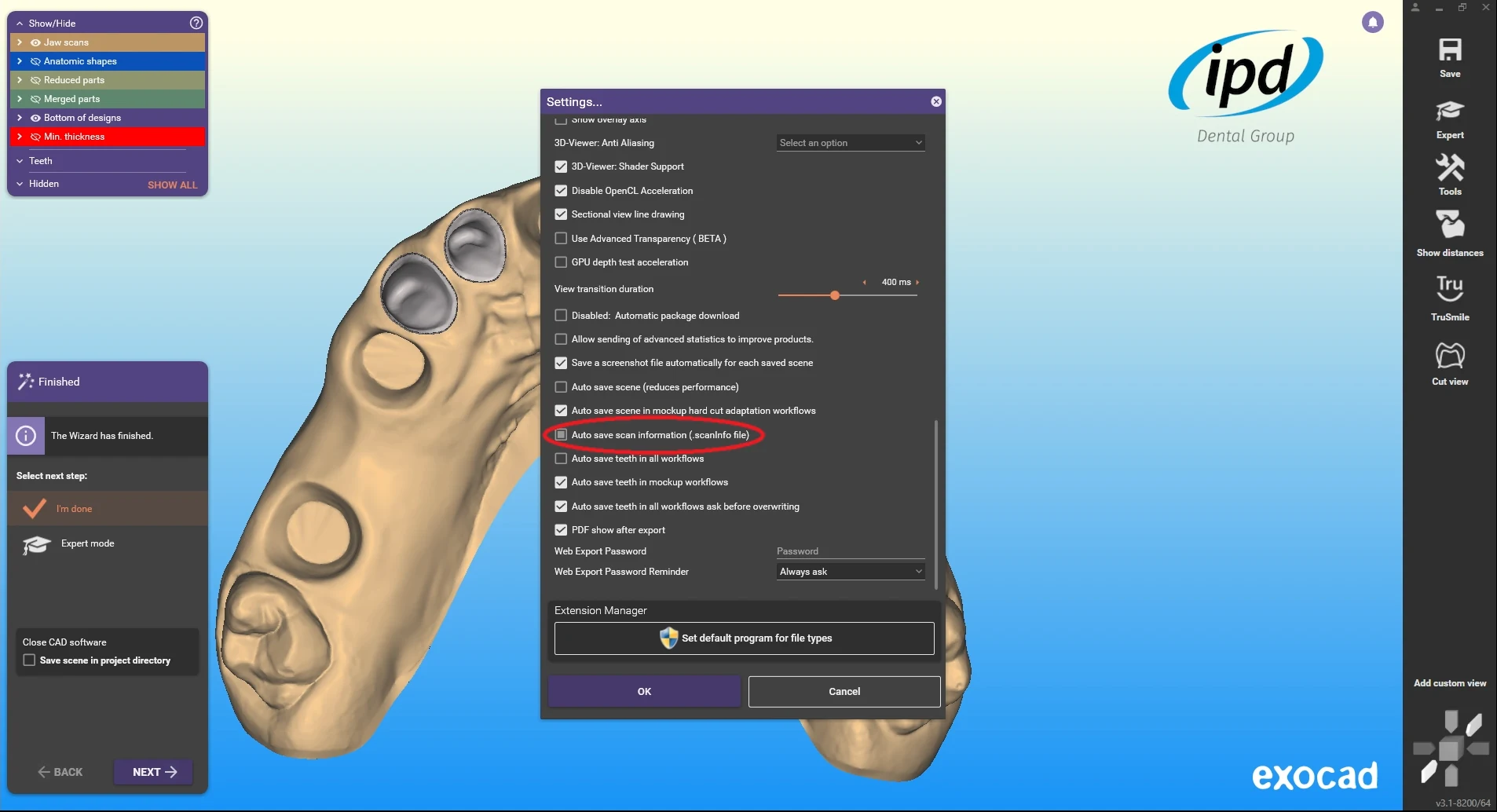The width and height of the screenshot is (1497, 812).
Task: Uncheck PDF show after export
Action: tap(561, 530)
